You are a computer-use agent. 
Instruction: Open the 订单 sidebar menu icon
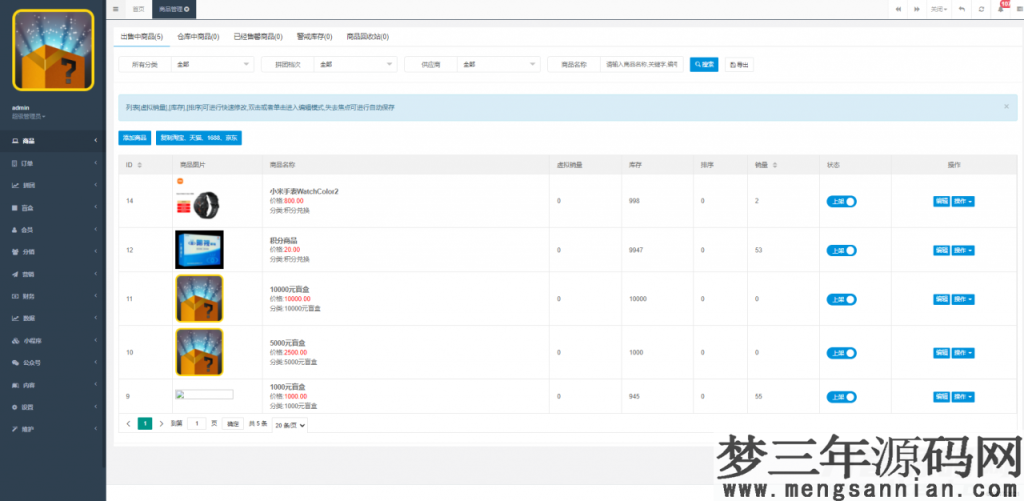(15, 163)
